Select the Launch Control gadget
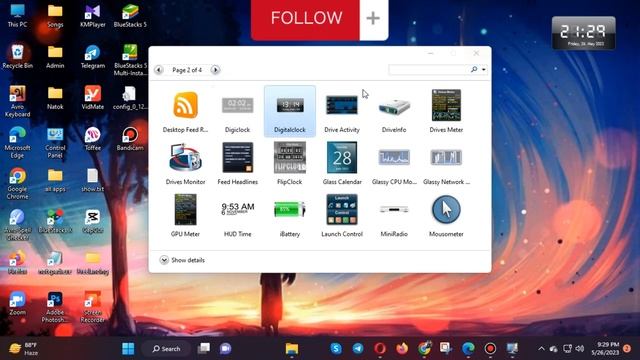The width and height of the screenshot is (640, 360). coord(342,216)
